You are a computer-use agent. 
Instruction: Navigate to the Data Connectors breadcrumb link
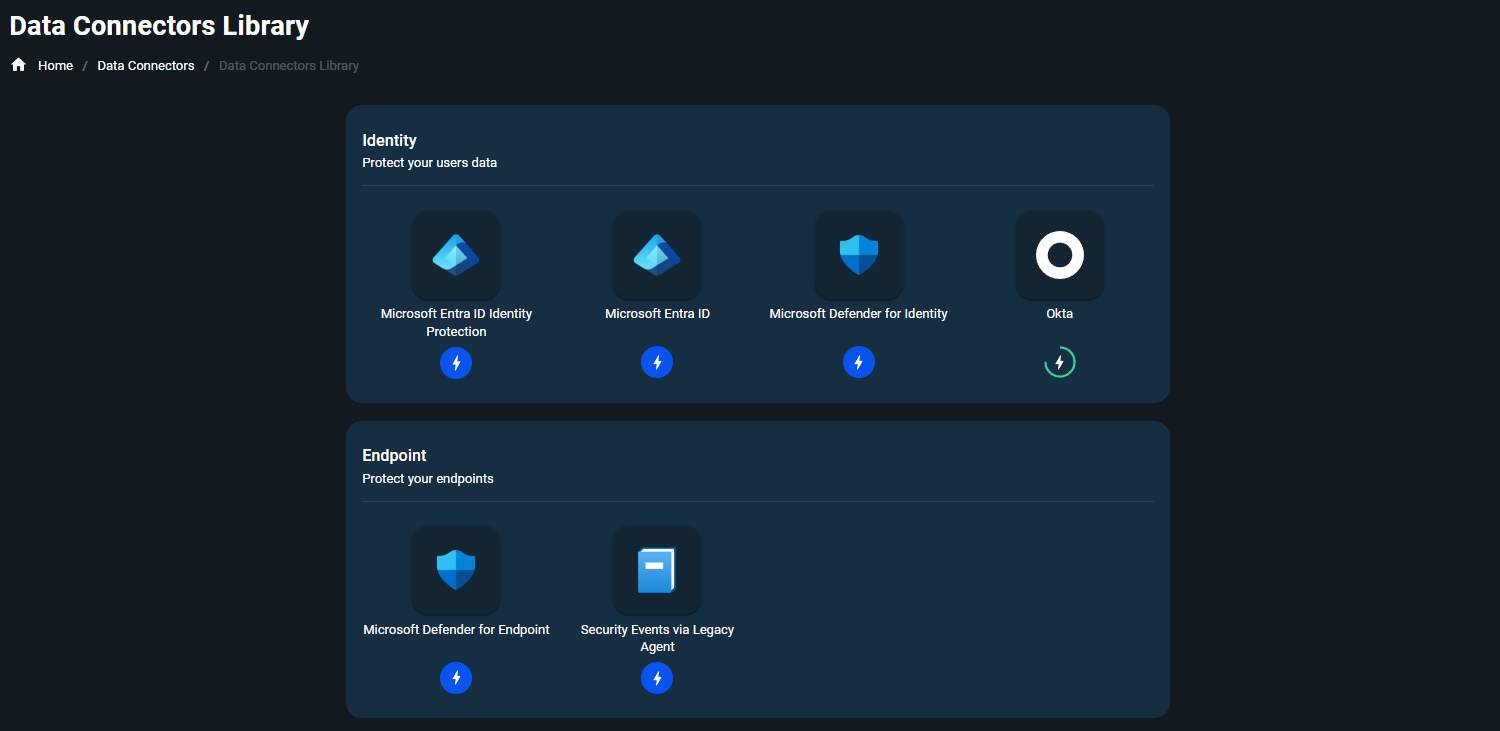[146, 66]
